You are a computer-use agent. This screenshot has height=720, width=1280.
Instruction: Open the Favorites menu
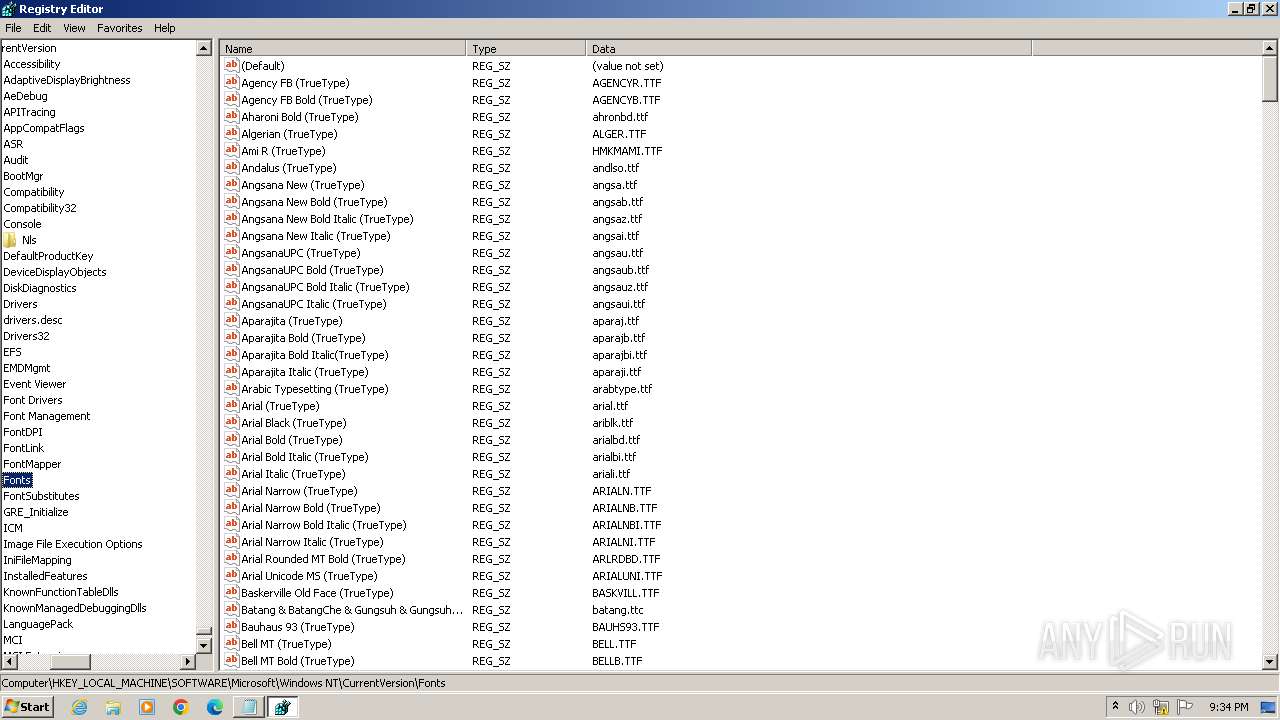[x=120, y=28]
